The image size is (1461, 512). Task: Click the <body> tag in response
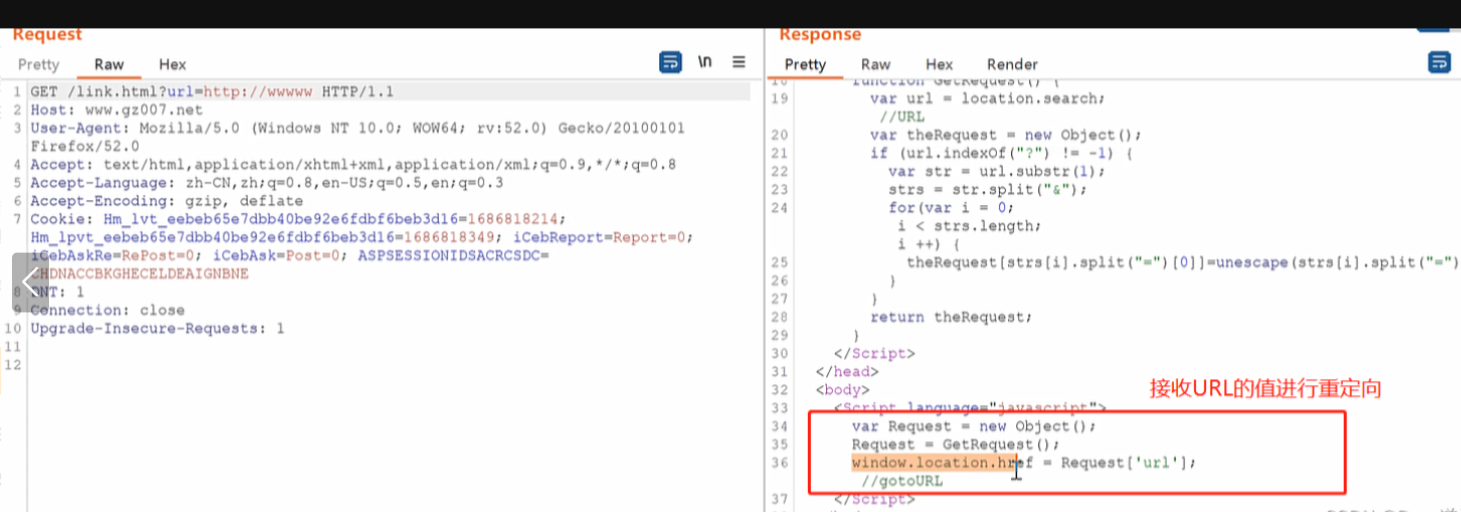point(843,389)
